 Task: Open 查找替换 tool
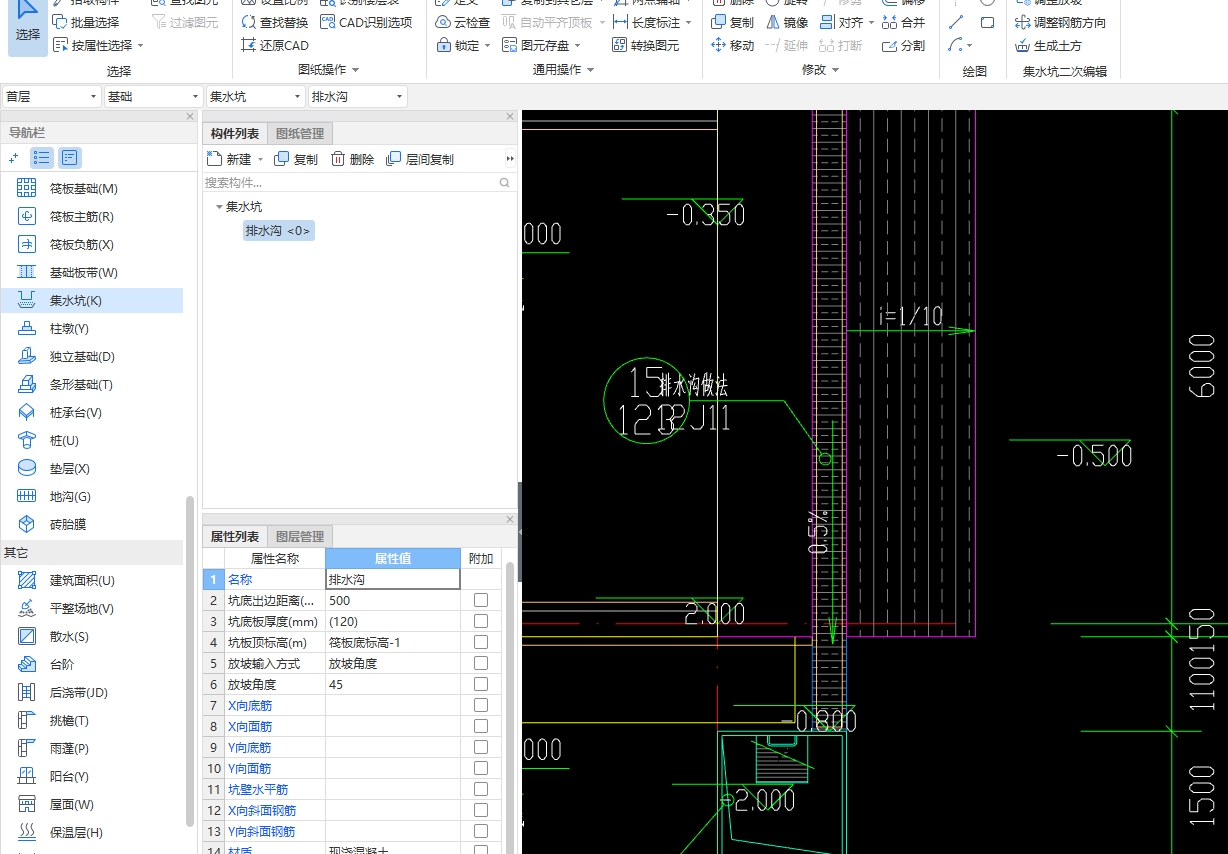[x=275, y=22]
